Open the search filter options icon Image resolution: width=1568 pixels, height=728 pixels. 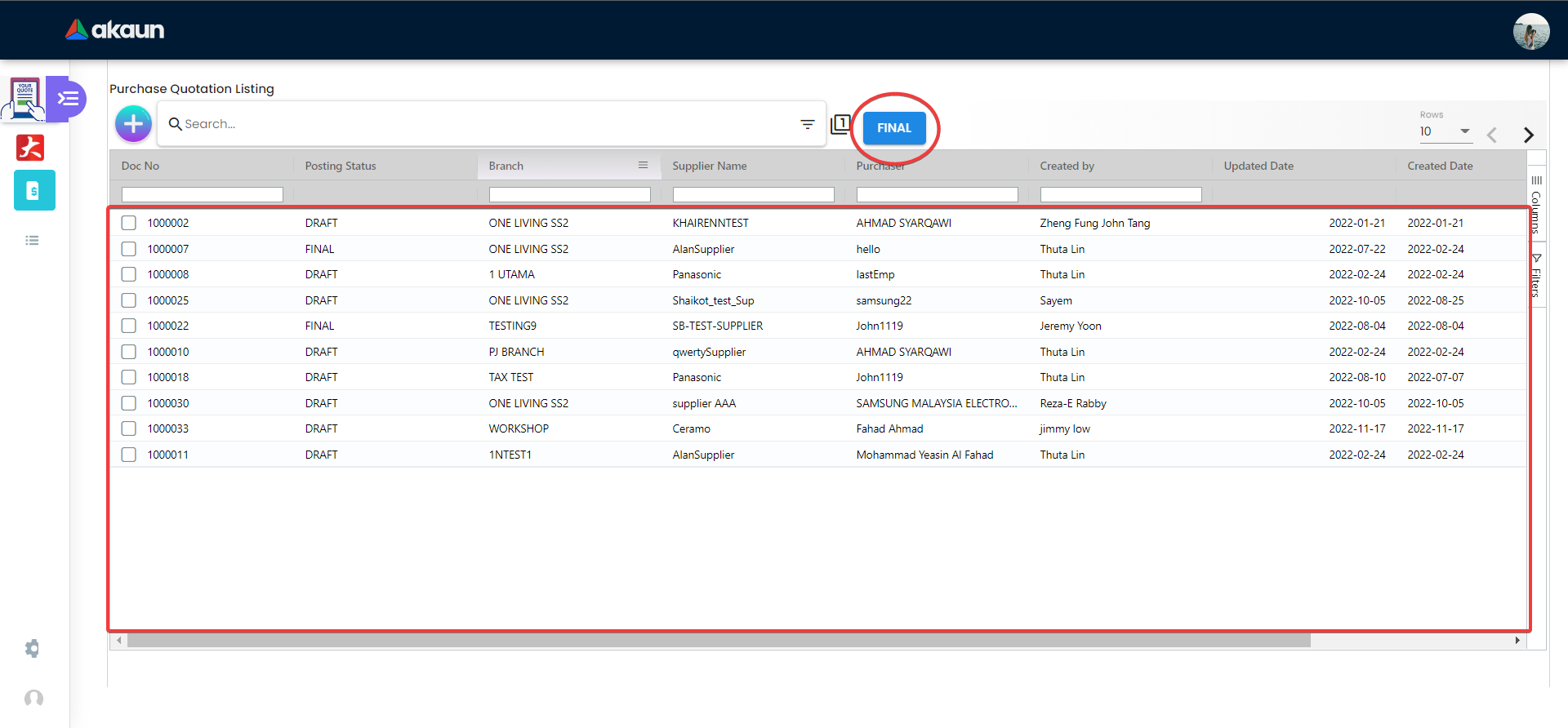[x=807, y=124]
